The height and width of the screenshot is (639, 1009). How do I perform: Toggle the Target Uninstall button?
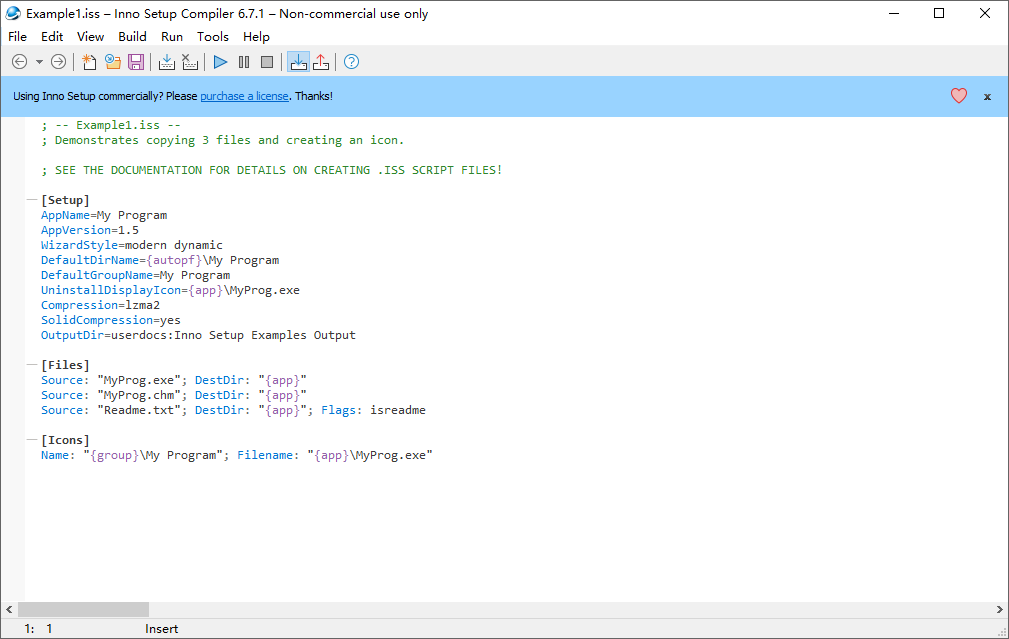coord(321,62)
